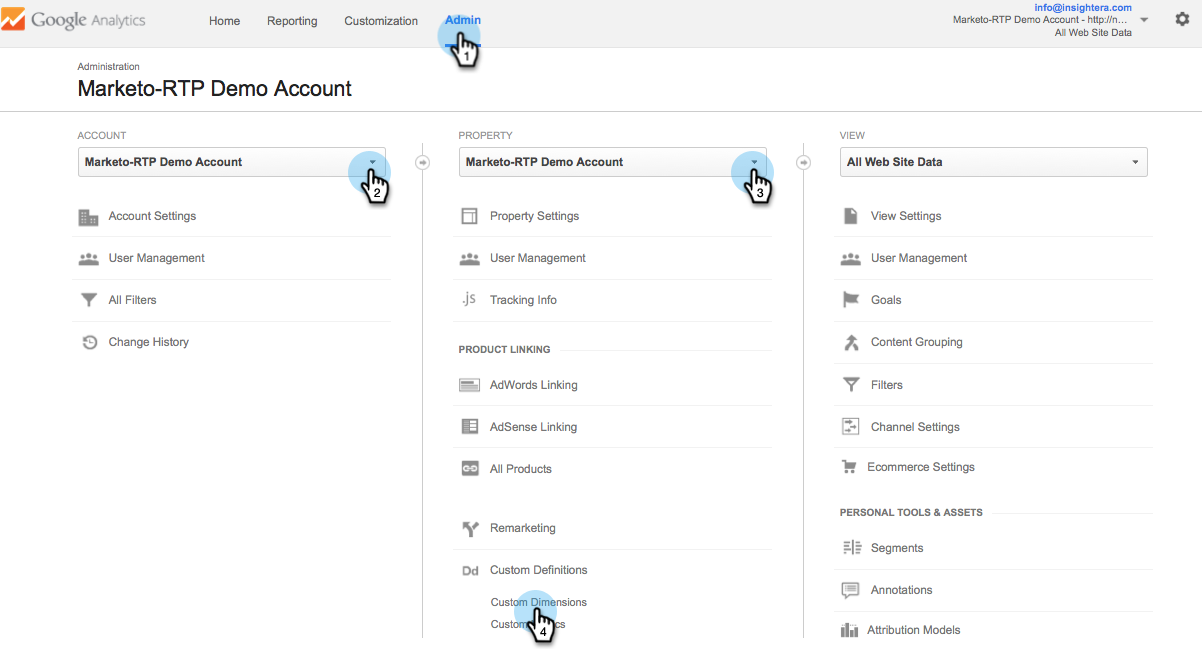
Task: Go to the Home tab
Action: (224, 21)
